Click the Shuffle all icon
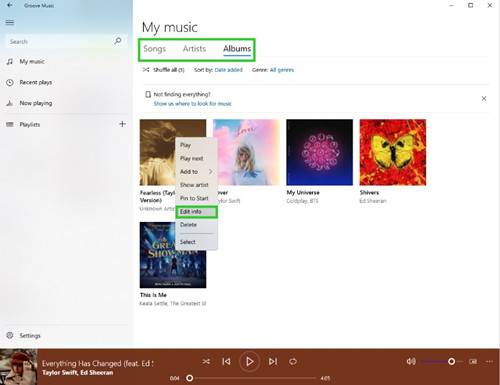The height and width of the screenshot is (385, 500). coord(146,70)
